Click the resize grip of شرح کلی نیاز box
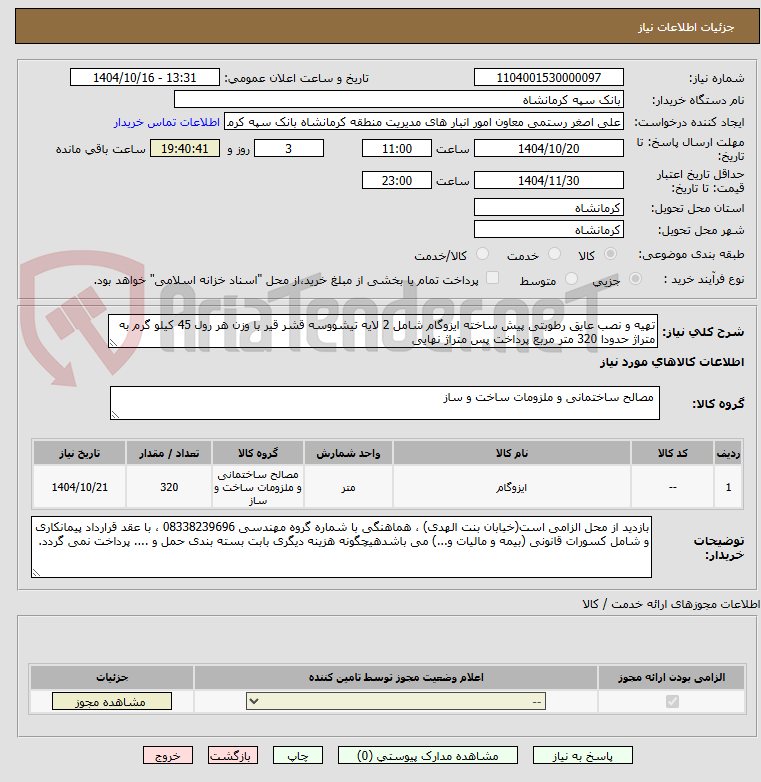 click(x=113, y=343)
